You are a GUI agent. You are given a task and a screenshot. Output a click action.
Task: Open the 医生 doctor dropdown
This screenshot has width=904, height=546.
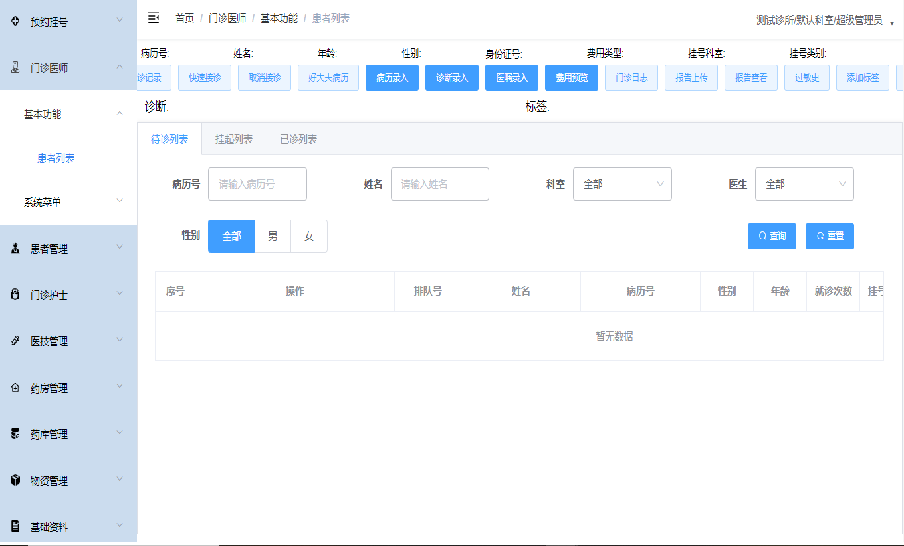coord(803,184)
